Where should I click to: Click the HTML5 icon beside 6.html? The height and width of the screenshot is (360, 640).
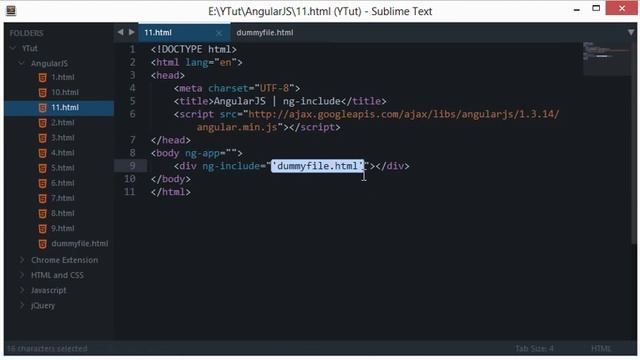tap(42, 183)
